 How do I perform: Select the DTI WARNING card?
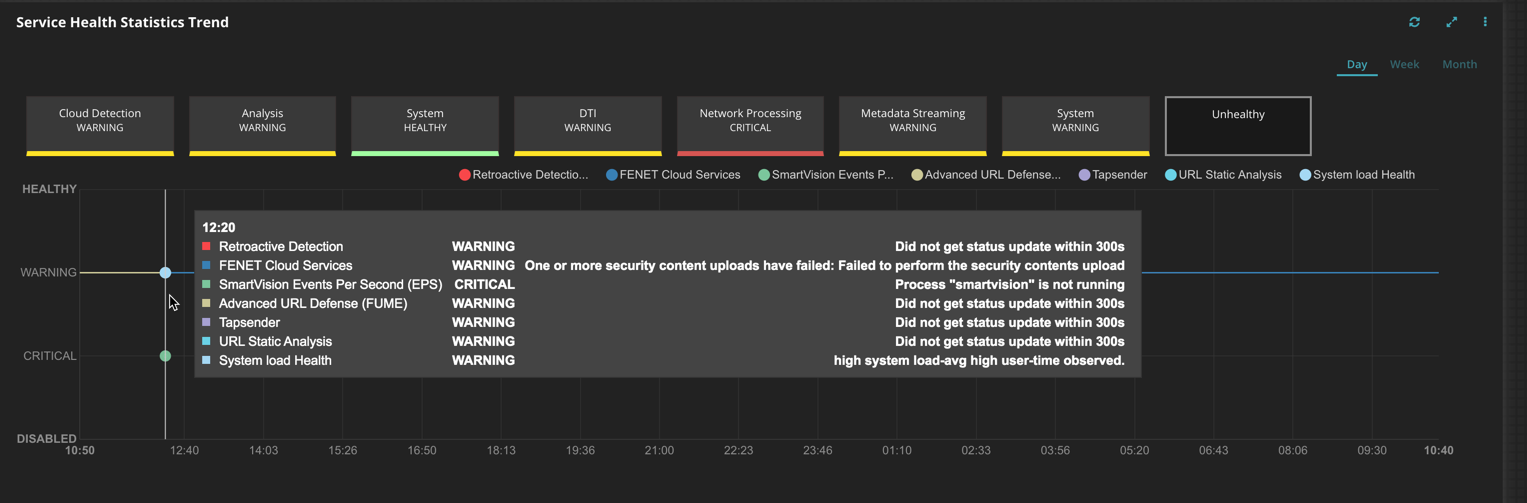[588, 126]
